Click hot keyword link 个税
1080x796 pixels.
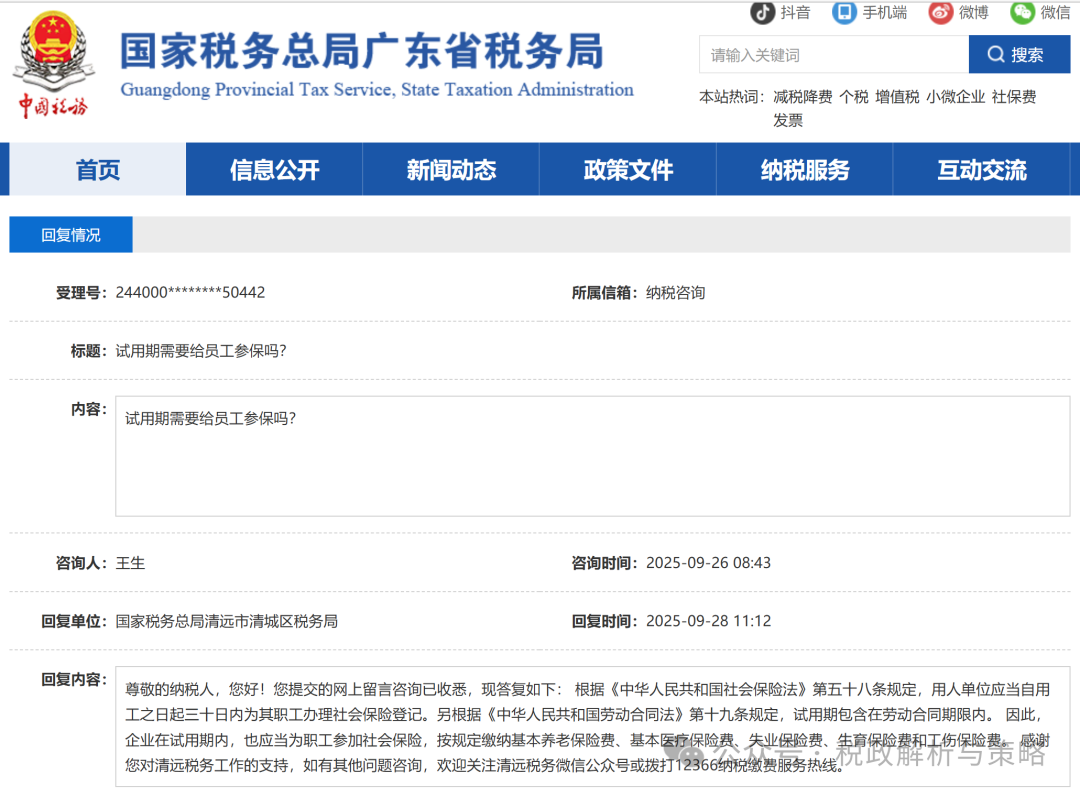click(x=853, y=97)
